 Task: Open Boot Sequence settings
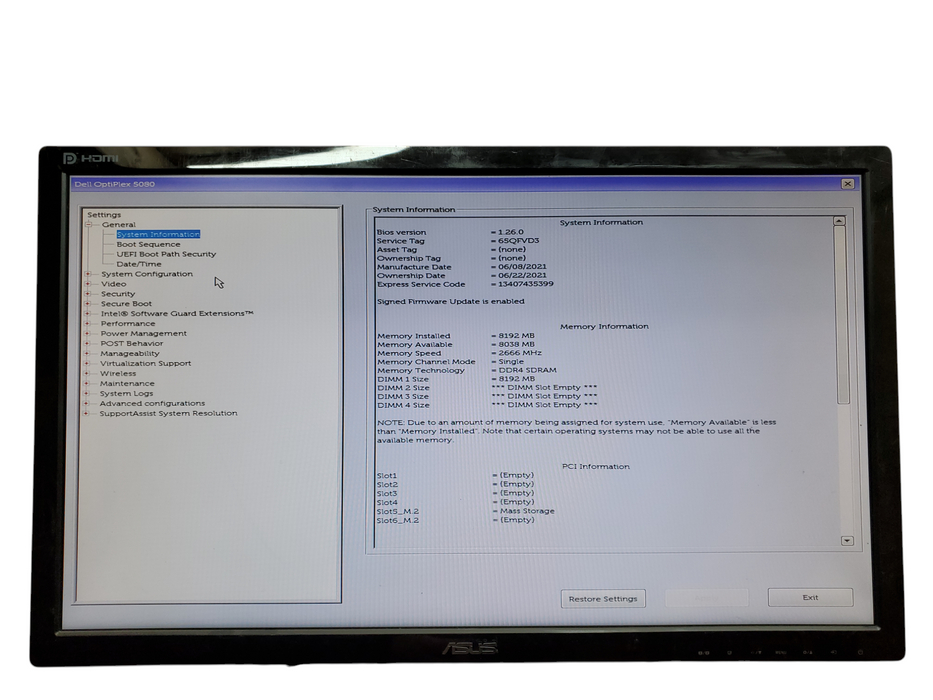[x=148, y=244]
